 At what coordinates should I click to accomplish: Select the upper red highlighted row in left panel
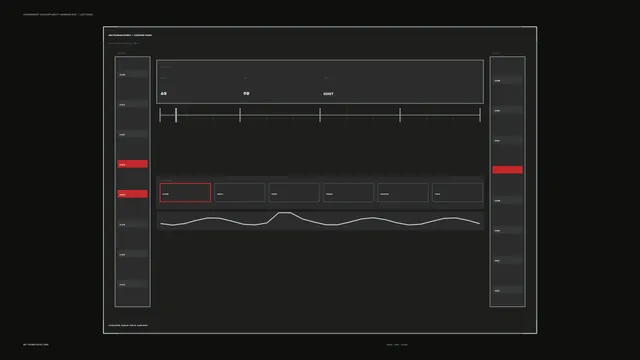click(133, 164)
